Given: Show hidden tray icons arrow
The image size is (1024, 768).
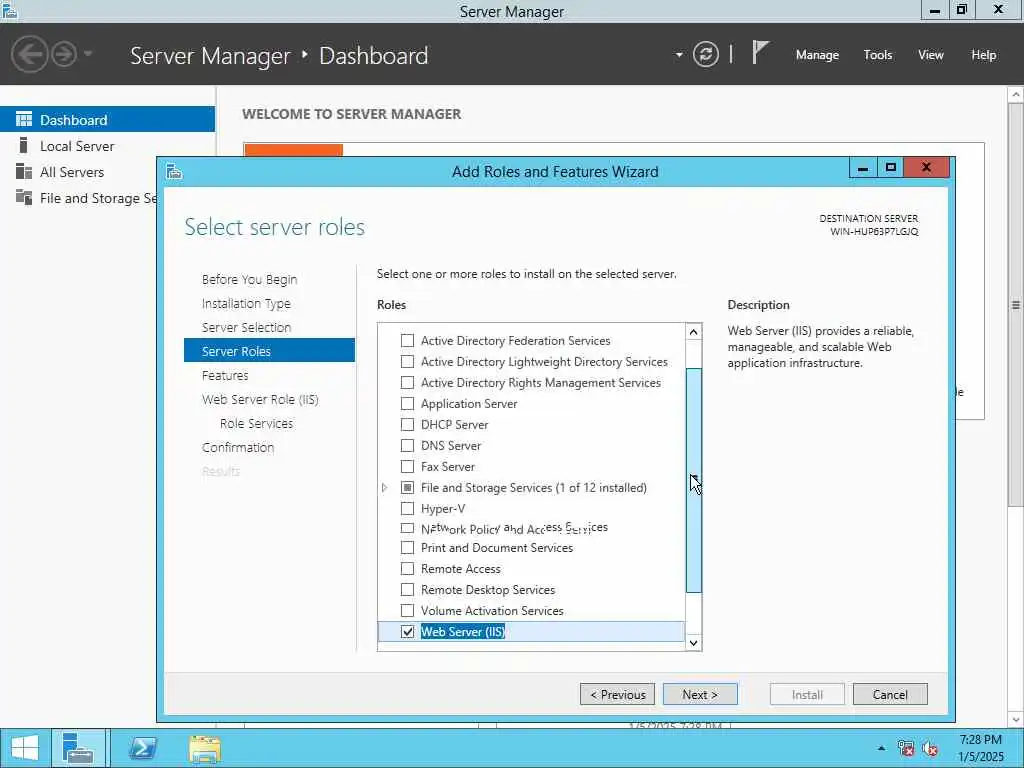Looking at the screenshot, I should (x=881, y=748).
